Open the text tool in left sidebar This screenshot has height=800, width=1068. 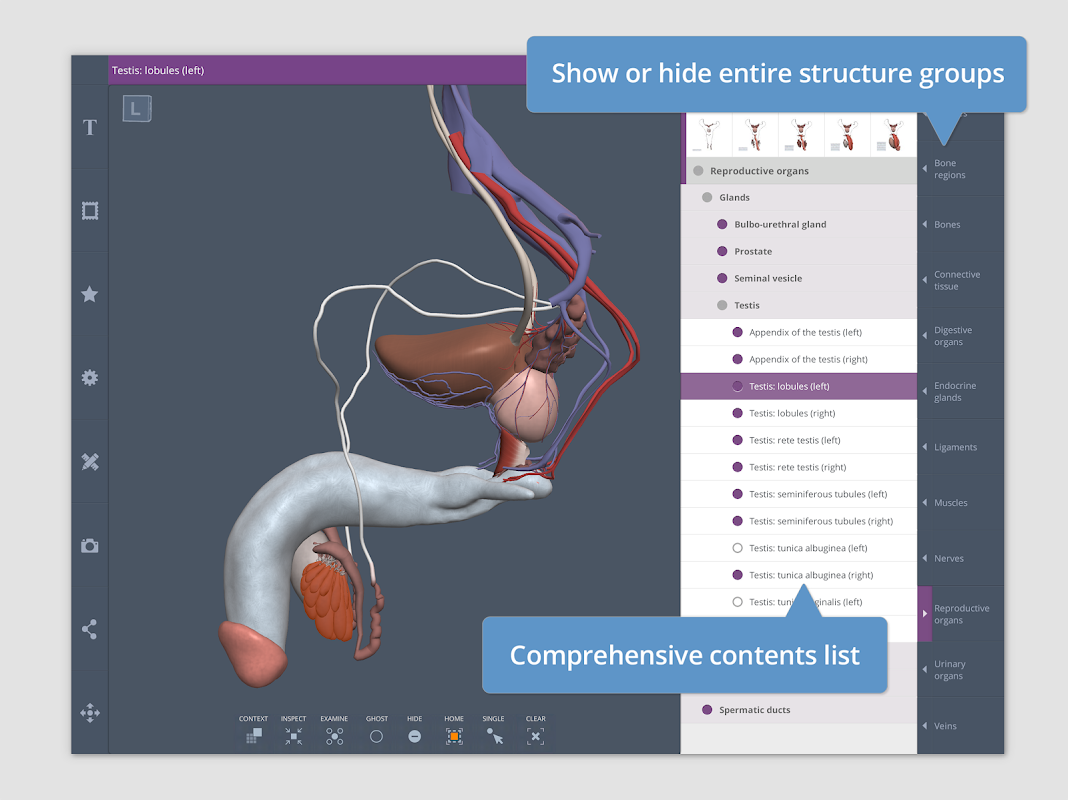[90, 127]
